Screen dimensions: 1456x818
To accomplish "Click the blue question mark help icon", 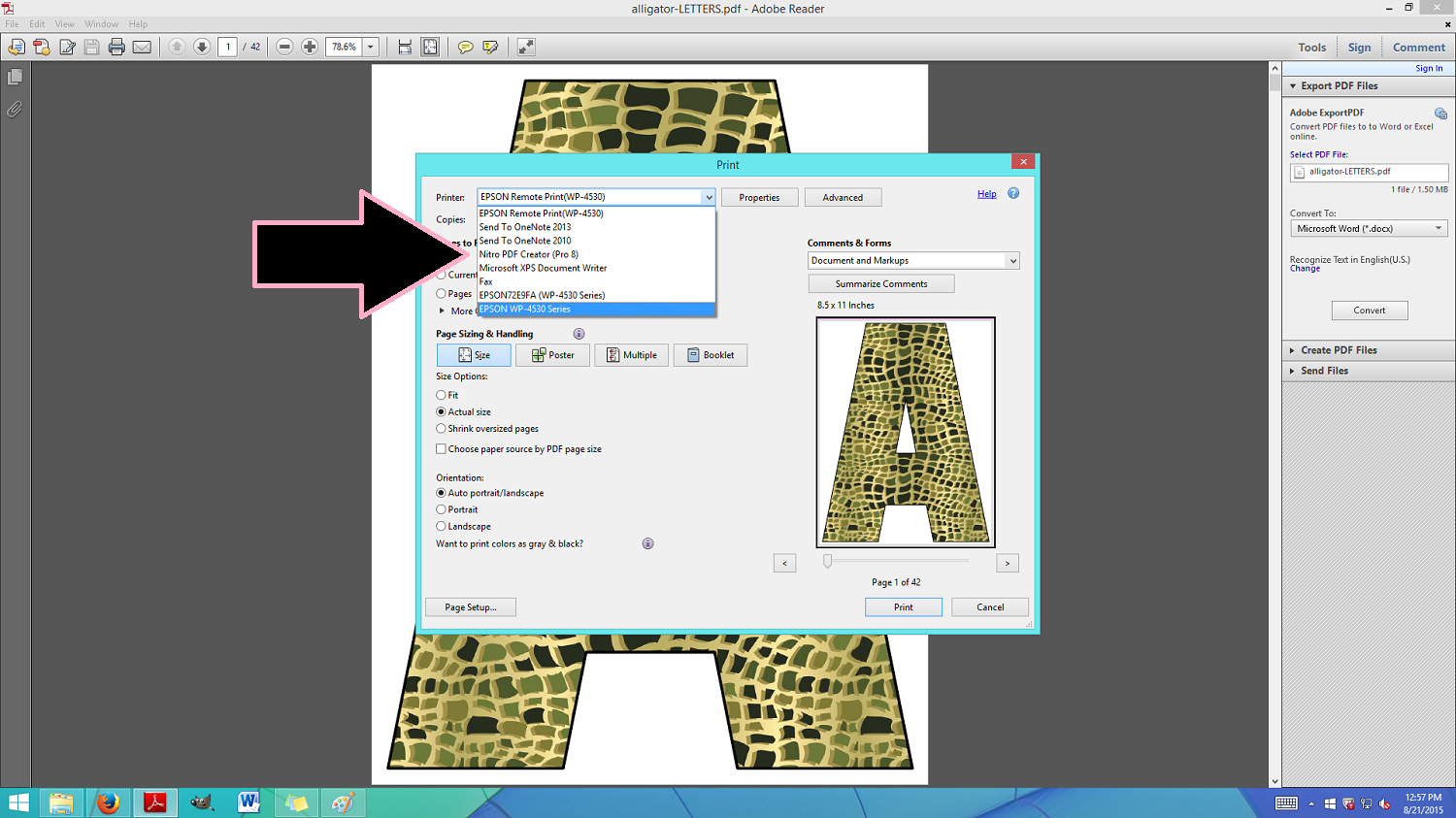I will click(x=1013, y=193).
